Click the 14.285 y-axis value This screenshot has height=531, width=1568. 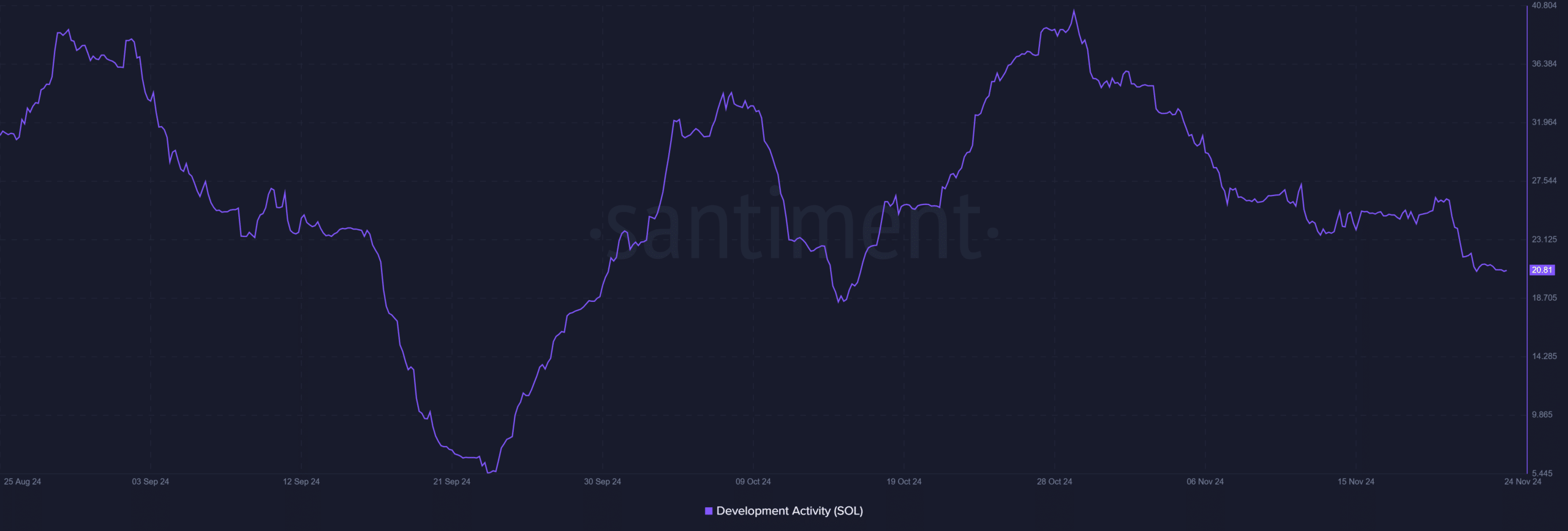(x=1544, y=356)
